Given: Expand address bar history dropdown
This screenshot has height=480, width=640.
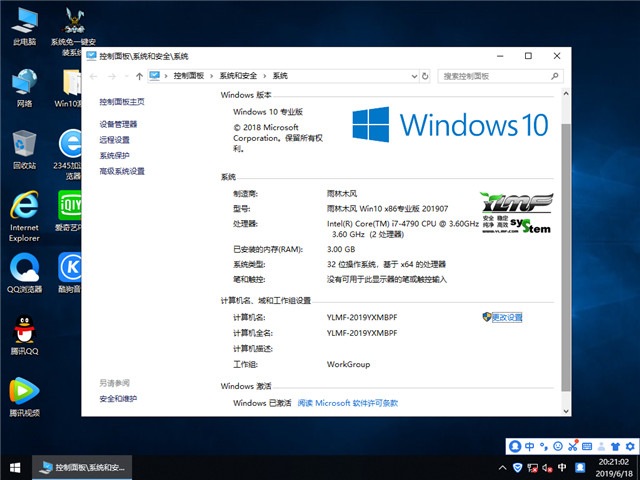Looking at the screenshot, I should 414,76.
